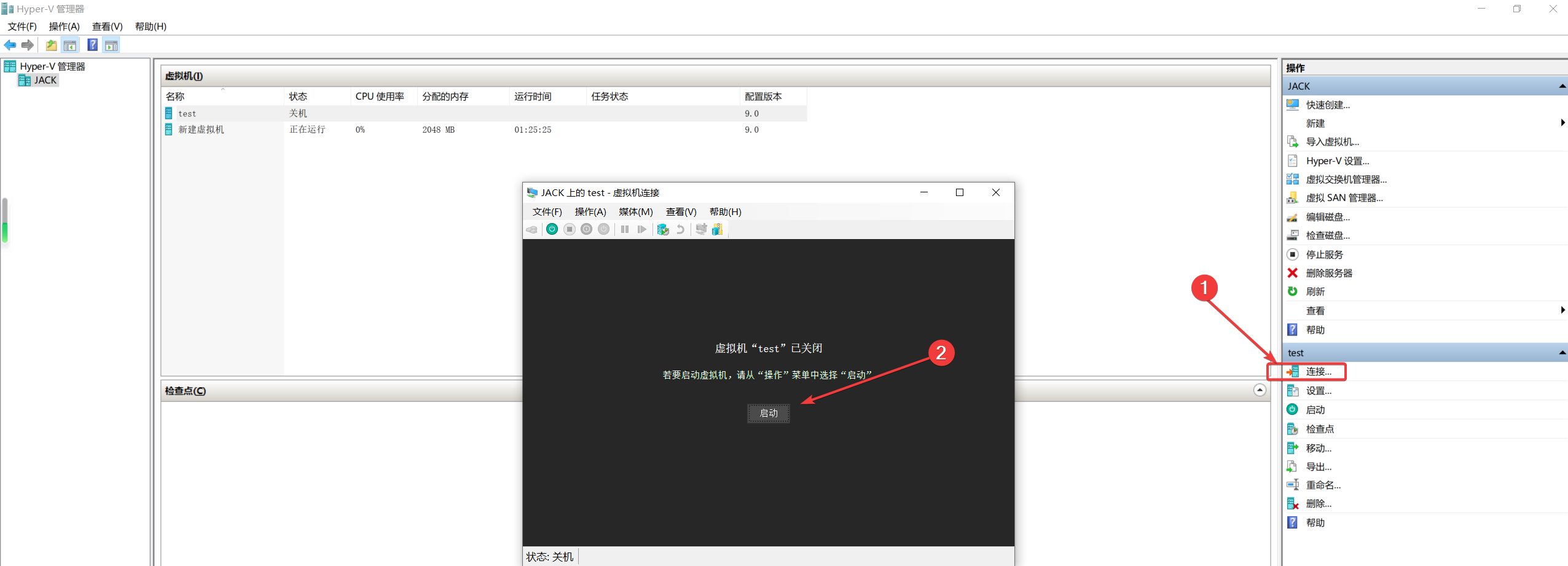This screenshot has width=1568, height=566.
Task: Click 删除服务器 red X action
Action: click(x=1329, y=273)
